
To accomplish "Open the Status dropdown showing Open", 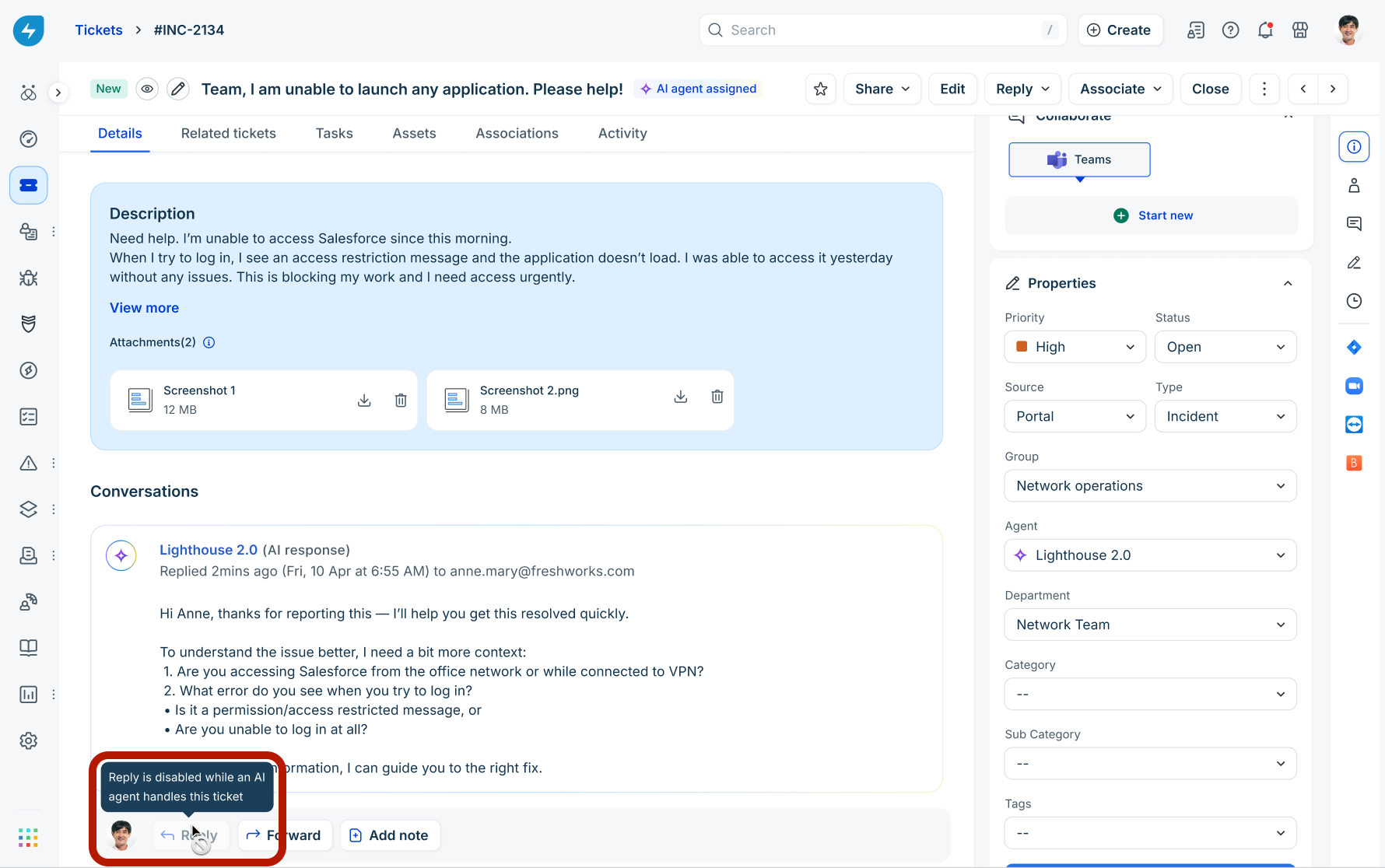I will tap(1226, 347).
